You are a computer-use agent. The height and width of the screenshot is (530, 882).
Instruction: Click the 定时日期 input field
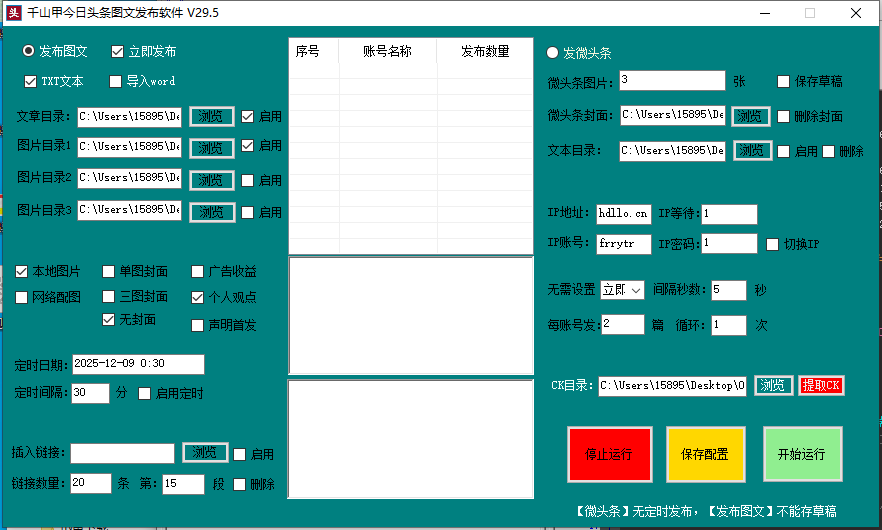click(138, 364)
